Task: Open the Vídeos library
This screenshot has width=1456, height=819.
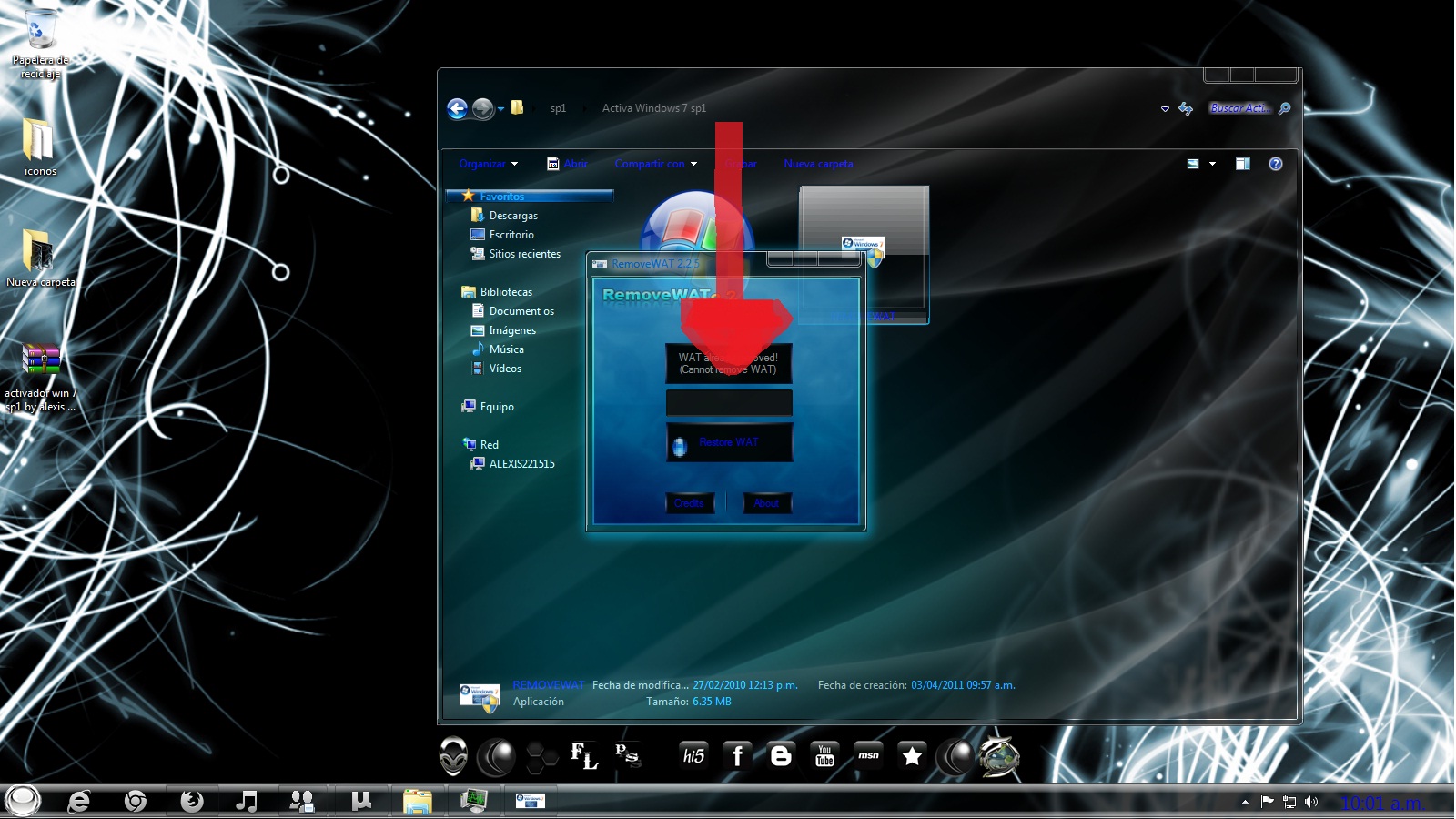Action: [x=505, y=369]
